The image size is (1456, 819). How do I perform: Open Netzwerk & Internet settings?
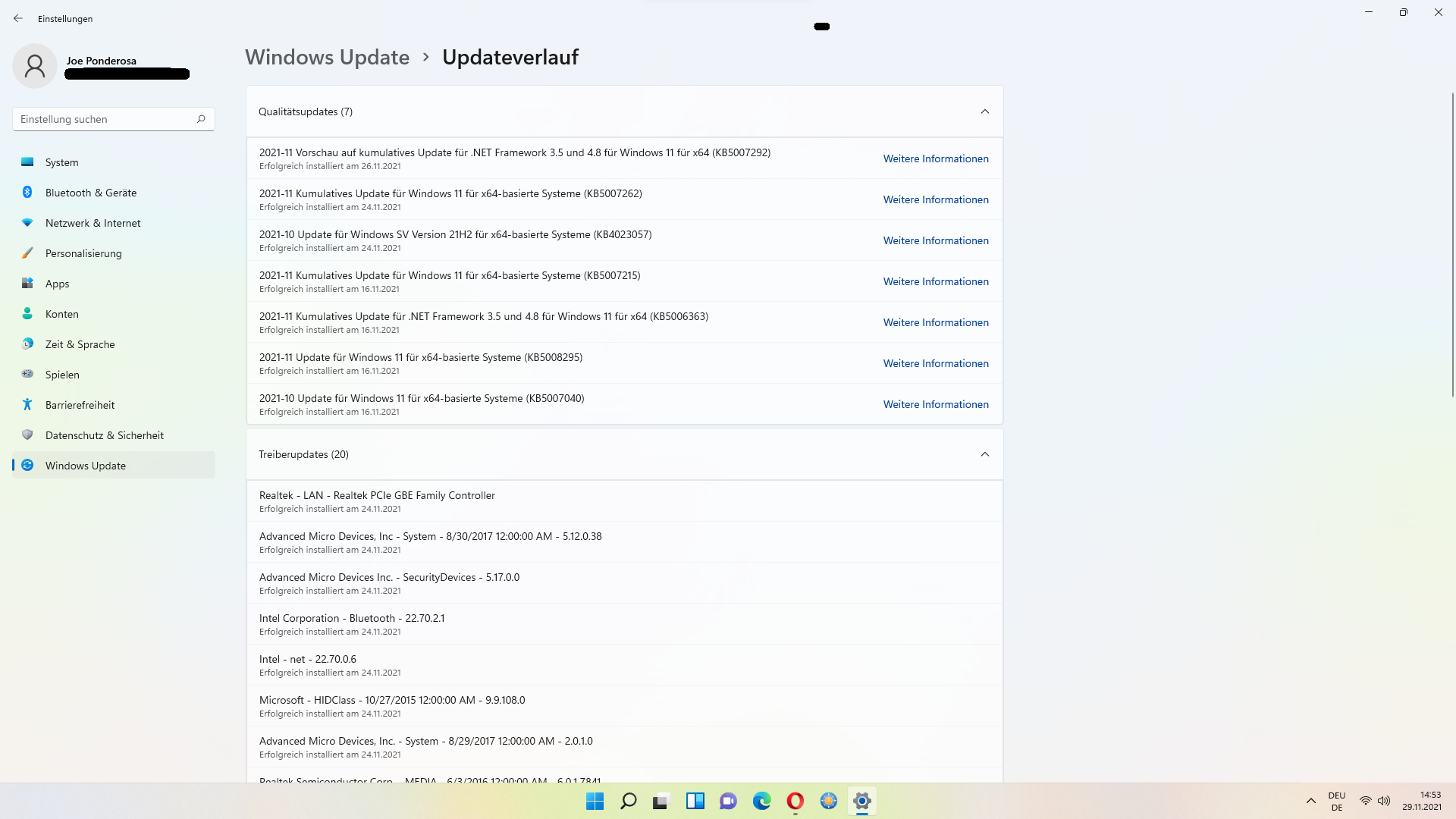pyautogui.click(x=93, y=223)
